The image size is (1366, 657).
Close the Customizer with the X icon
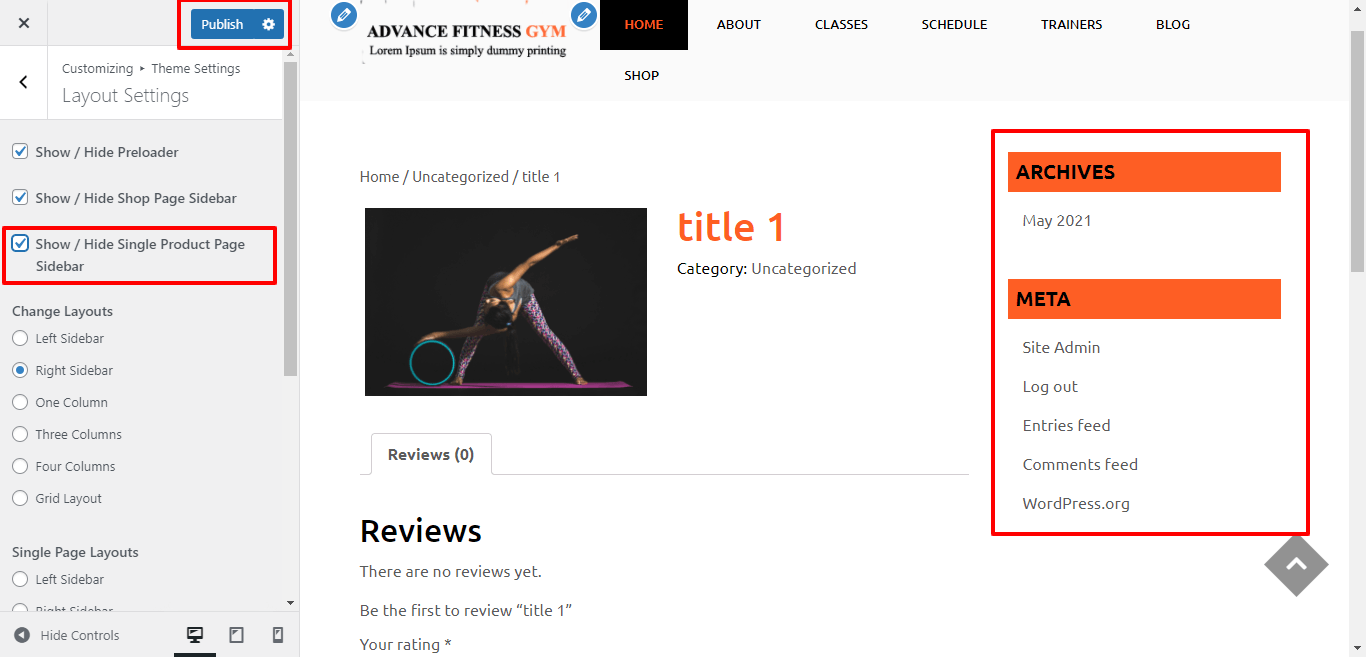coord(24,23)
